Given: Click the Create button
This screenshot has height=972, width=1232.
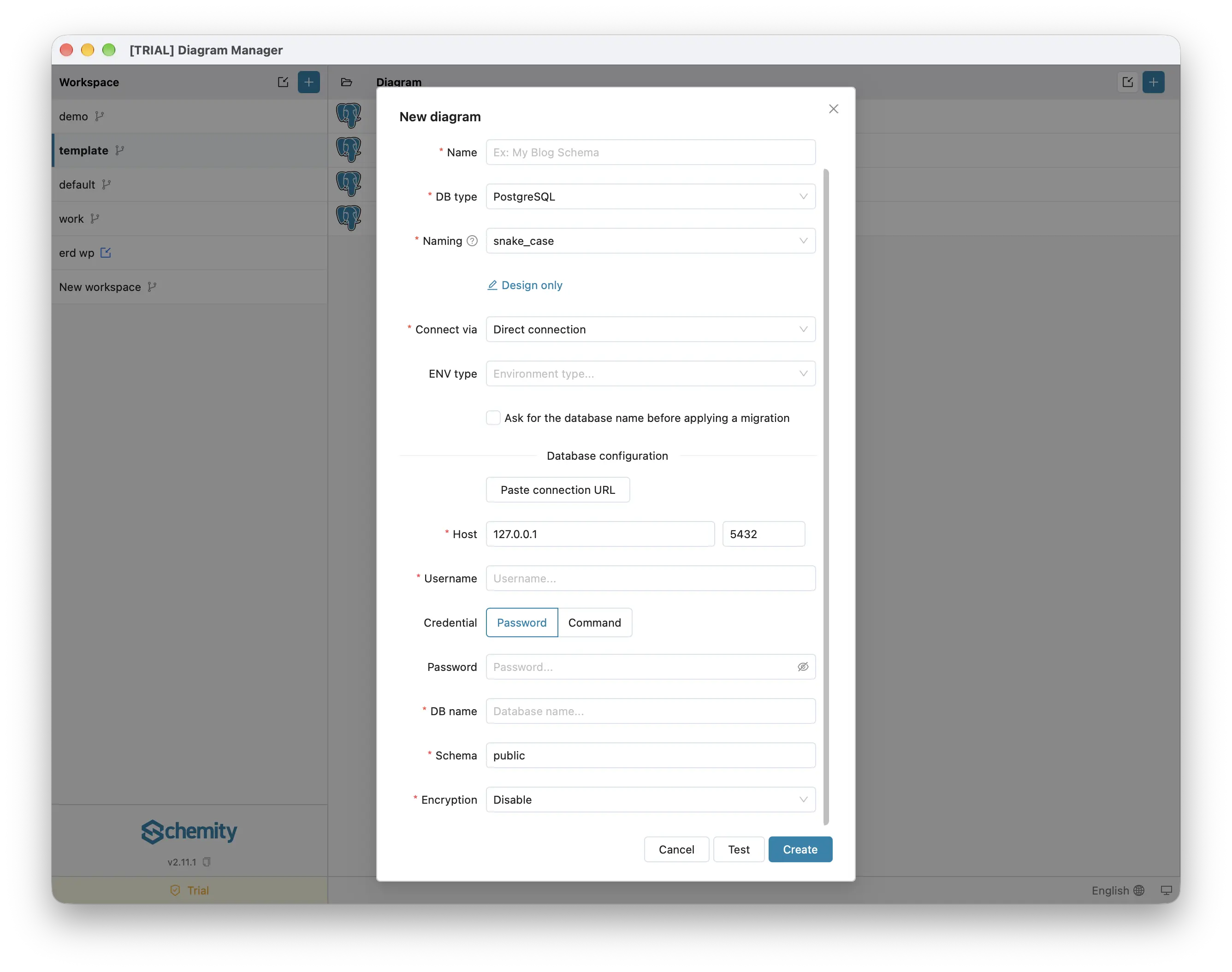Looking at the screenshot, I should click(800, 849).
